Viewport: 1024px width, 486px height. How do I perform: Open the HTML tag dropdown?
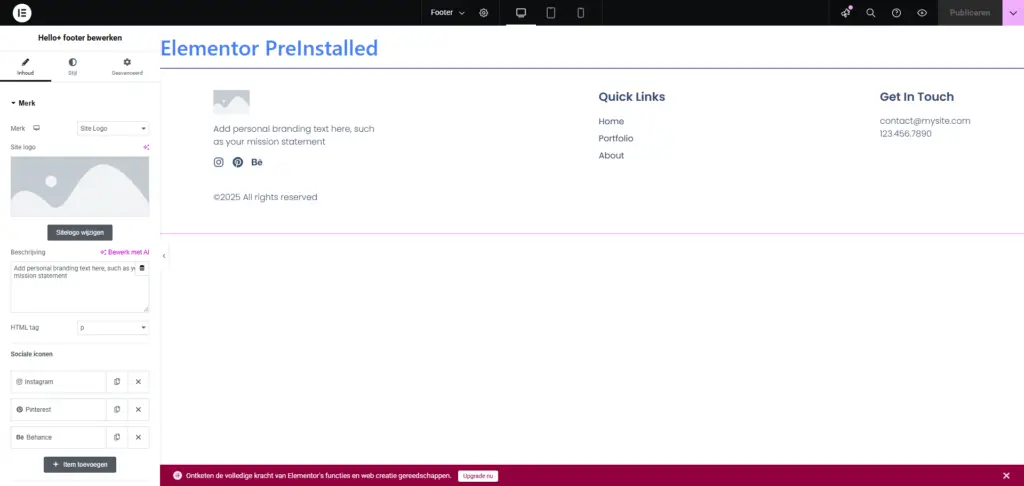[x=113, y=327]
